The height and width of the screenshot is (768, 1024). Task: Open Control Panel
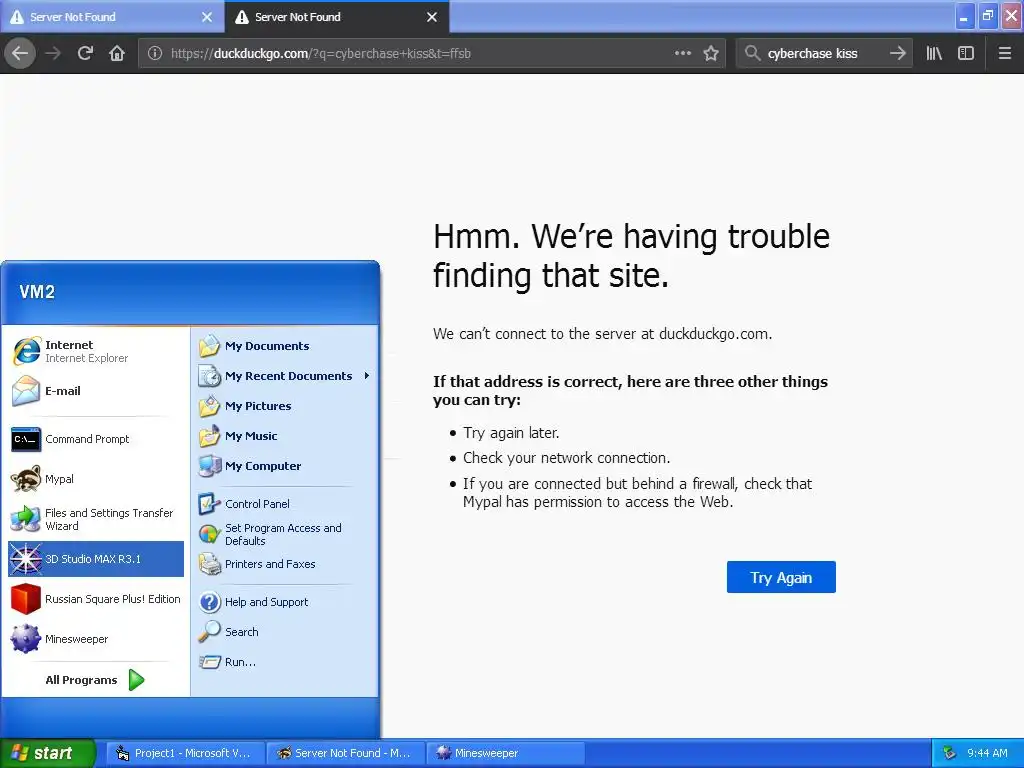pos(284,504)
